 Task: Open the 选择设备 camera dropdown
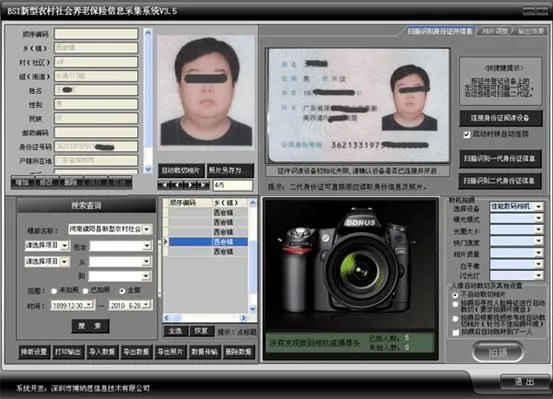click(x=539, y=207)
